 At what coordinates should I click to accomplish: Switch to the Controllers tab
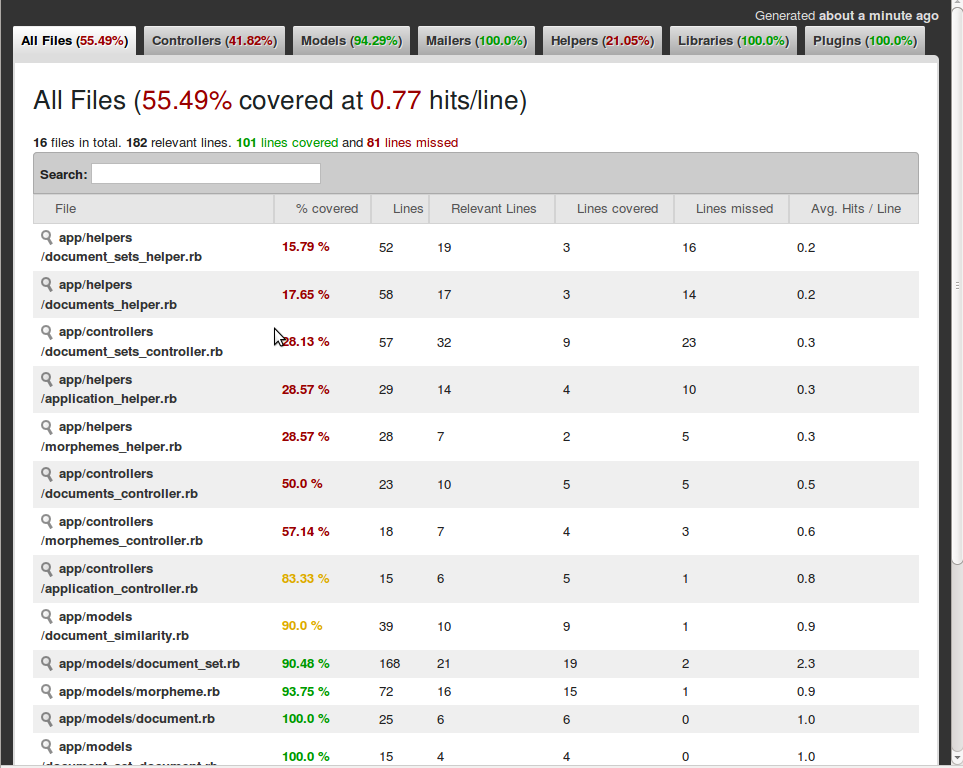point(214,41)
